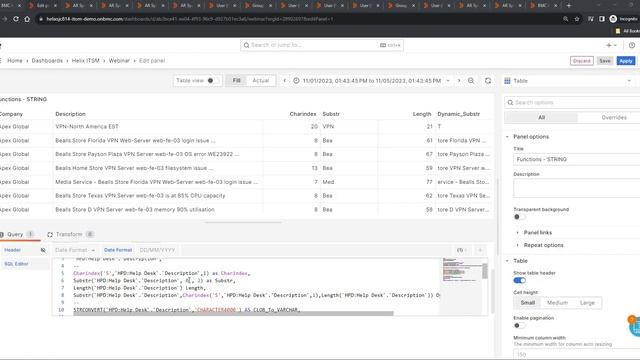Click the Search or jump to field
The image size is (640, 360).
pyautogui.click(x=322, y=45)
